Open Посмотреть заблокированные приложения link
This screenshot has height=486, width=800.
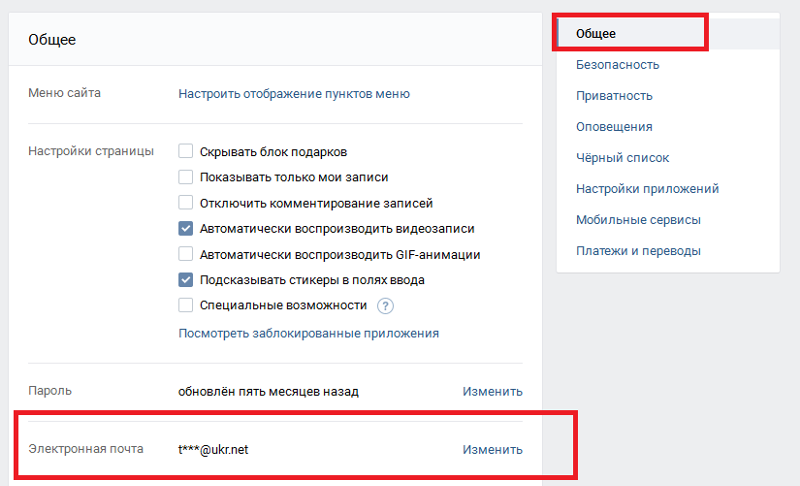(x=309, y=333)
